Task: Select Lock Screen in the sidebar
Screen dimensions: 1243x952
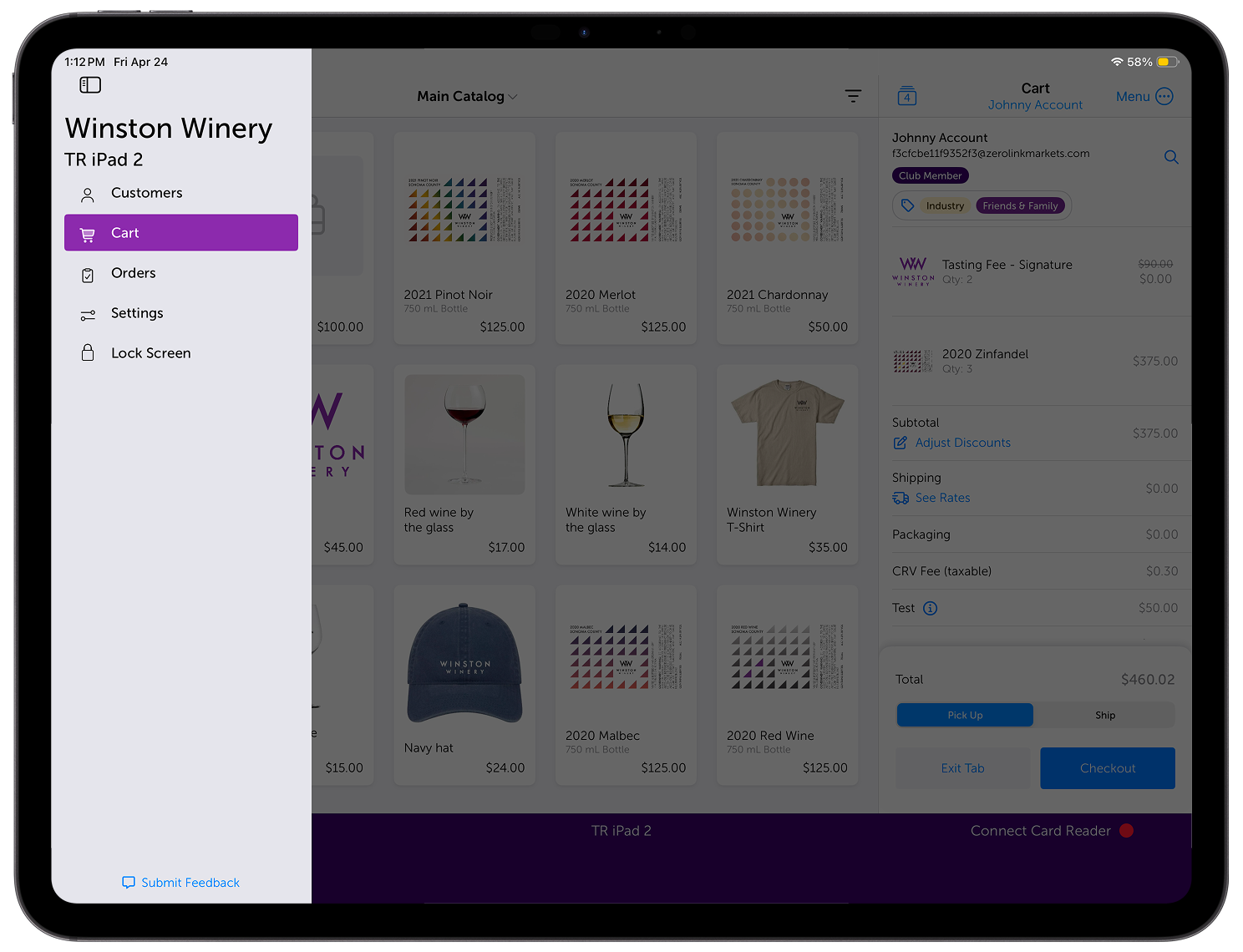Action: coord(181,353)
